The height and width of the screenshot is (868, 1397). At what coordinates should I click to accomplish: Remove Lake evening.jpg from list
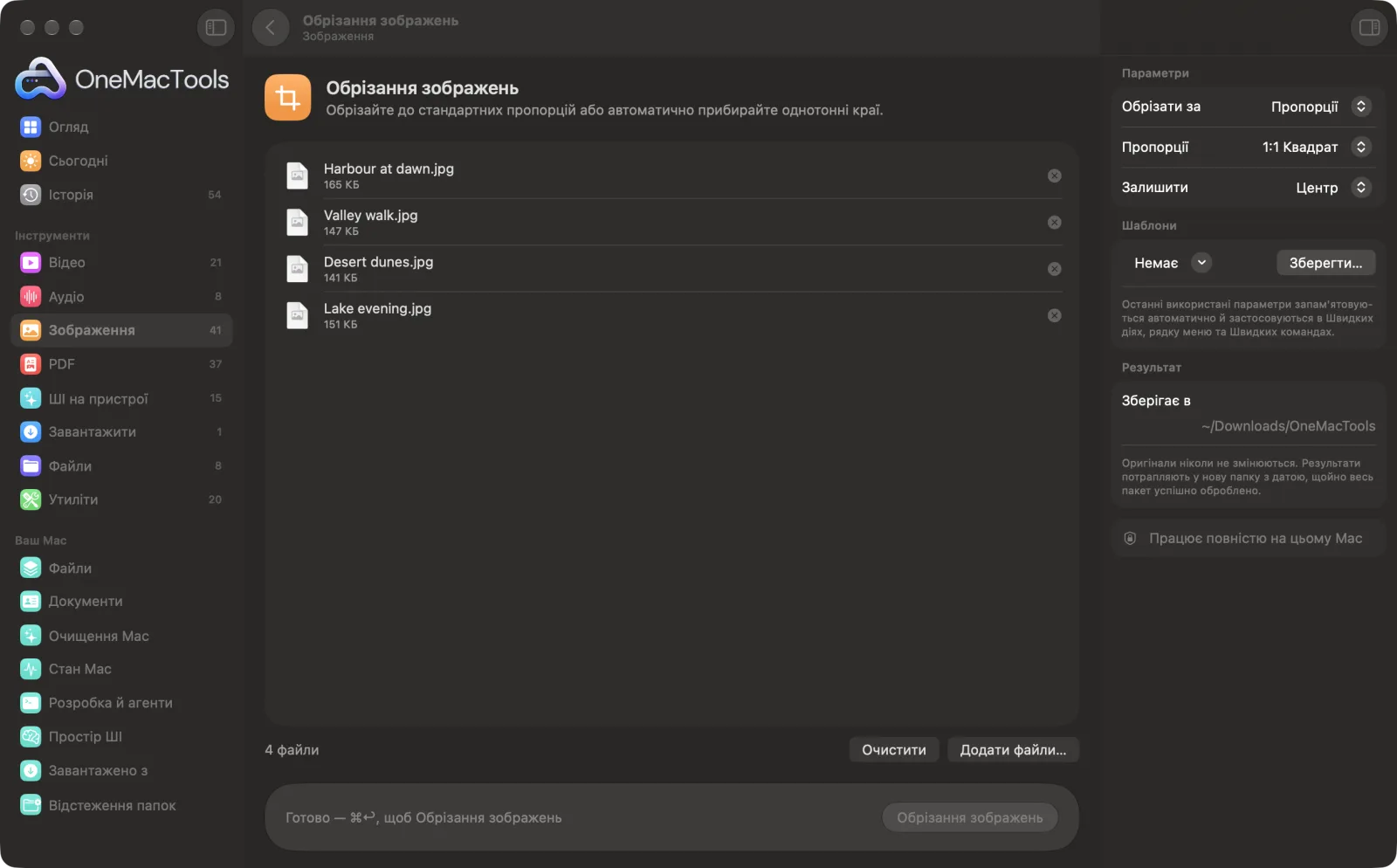(x=1055, y=315)
